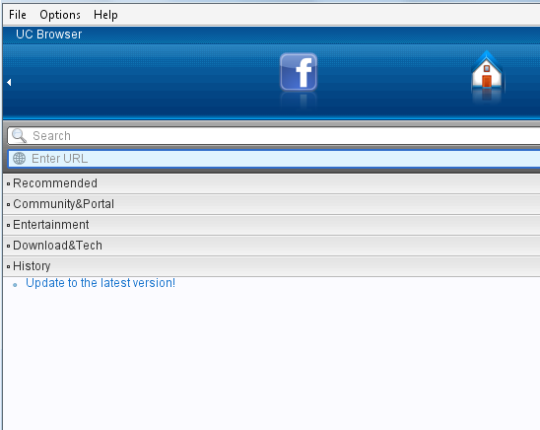Expand the Download&Tech section
Screen dimensions: 540x430
(271, 245)
